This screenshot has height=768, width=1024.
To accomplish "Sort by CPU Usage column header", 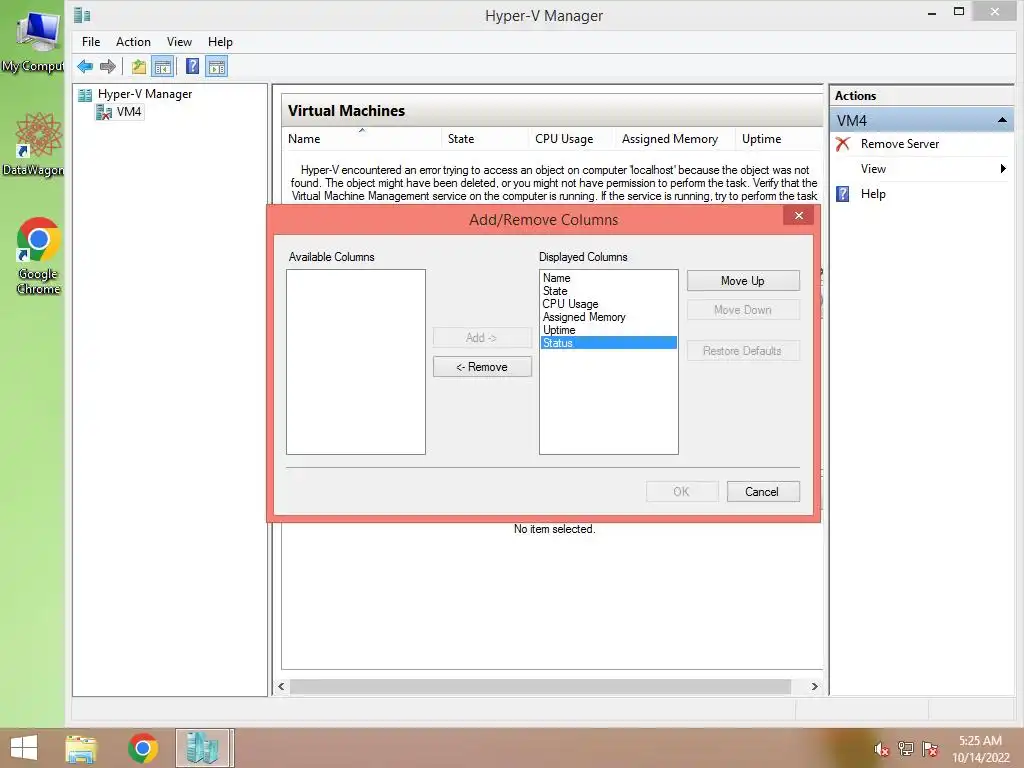I will coord(570,138).
